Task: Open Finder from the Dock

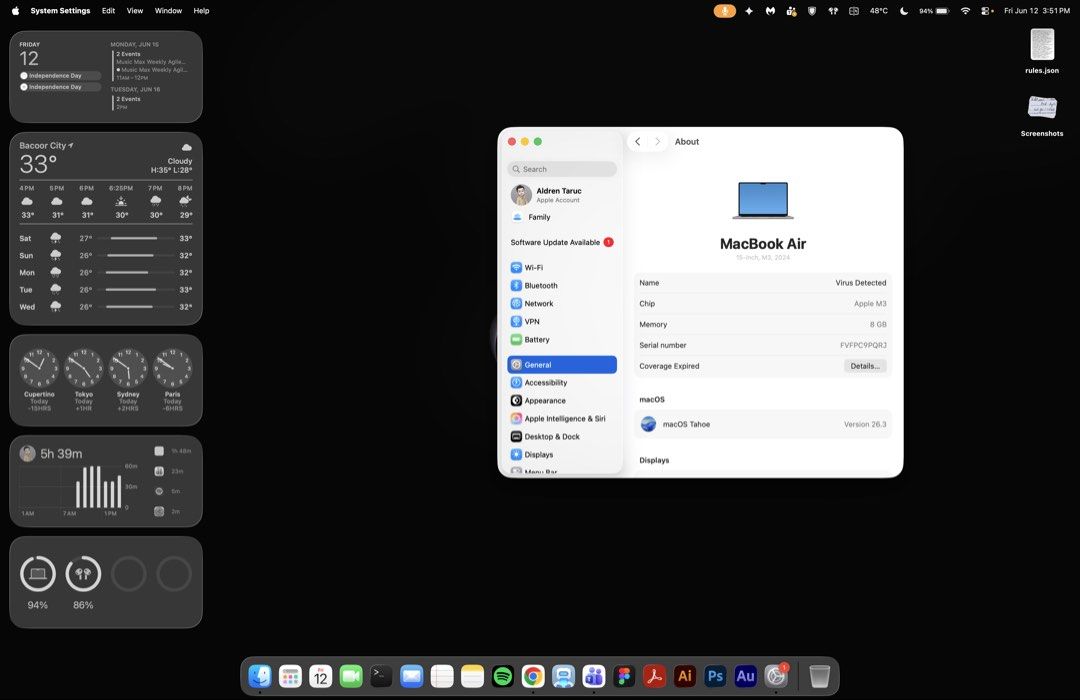Action: [260, 677]
